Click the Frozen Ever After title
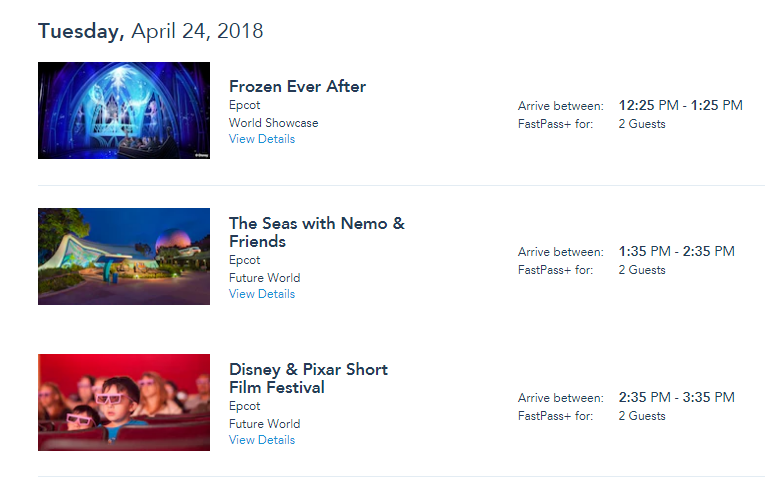 pyautogui.click(x=297, y=86)
